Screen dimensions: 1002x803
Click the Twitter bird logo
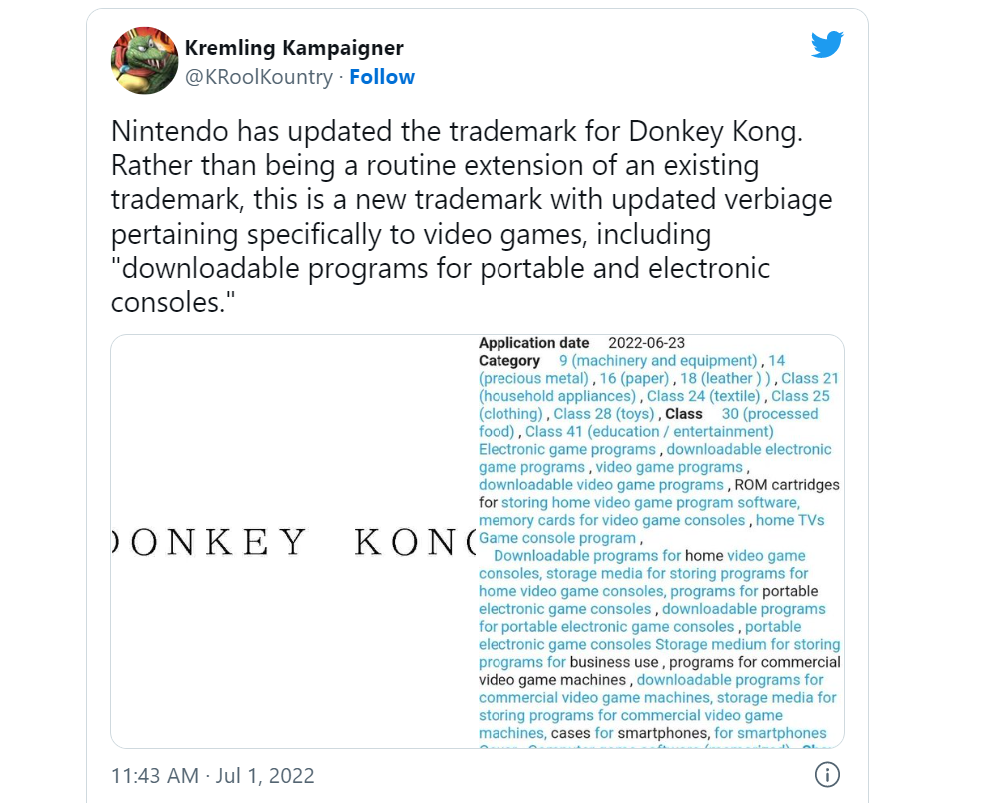coord(827,44)
